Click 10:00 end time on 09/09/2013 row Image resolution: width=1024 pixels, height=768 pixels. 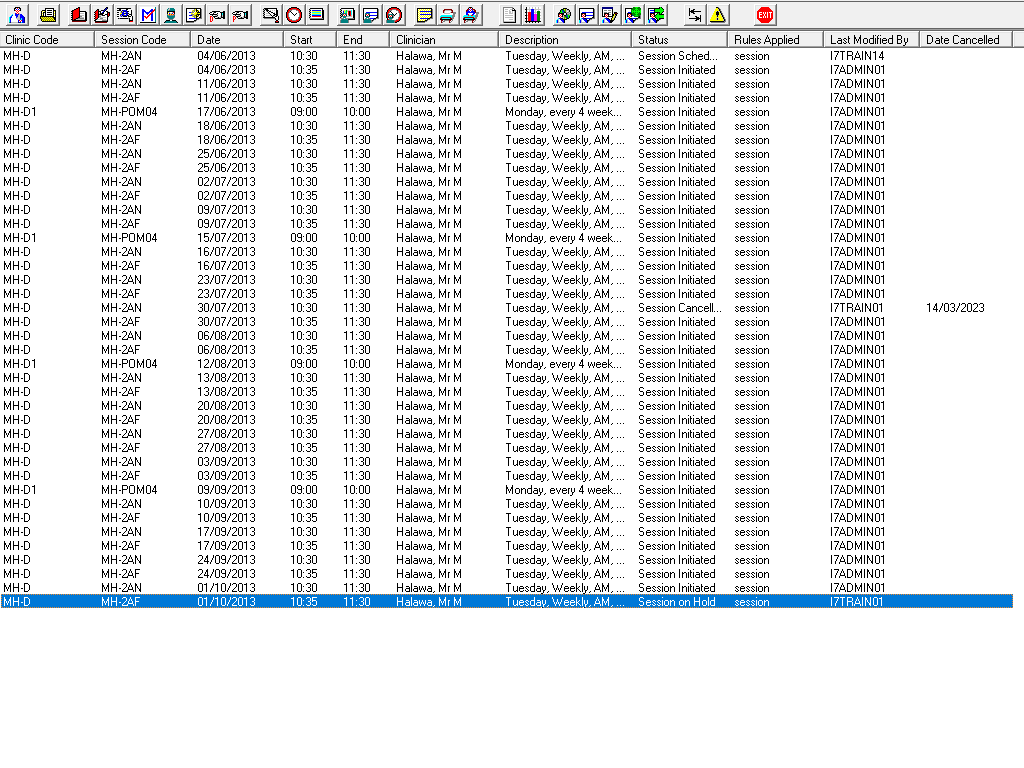pyautogui.click(x=357, y=490)
